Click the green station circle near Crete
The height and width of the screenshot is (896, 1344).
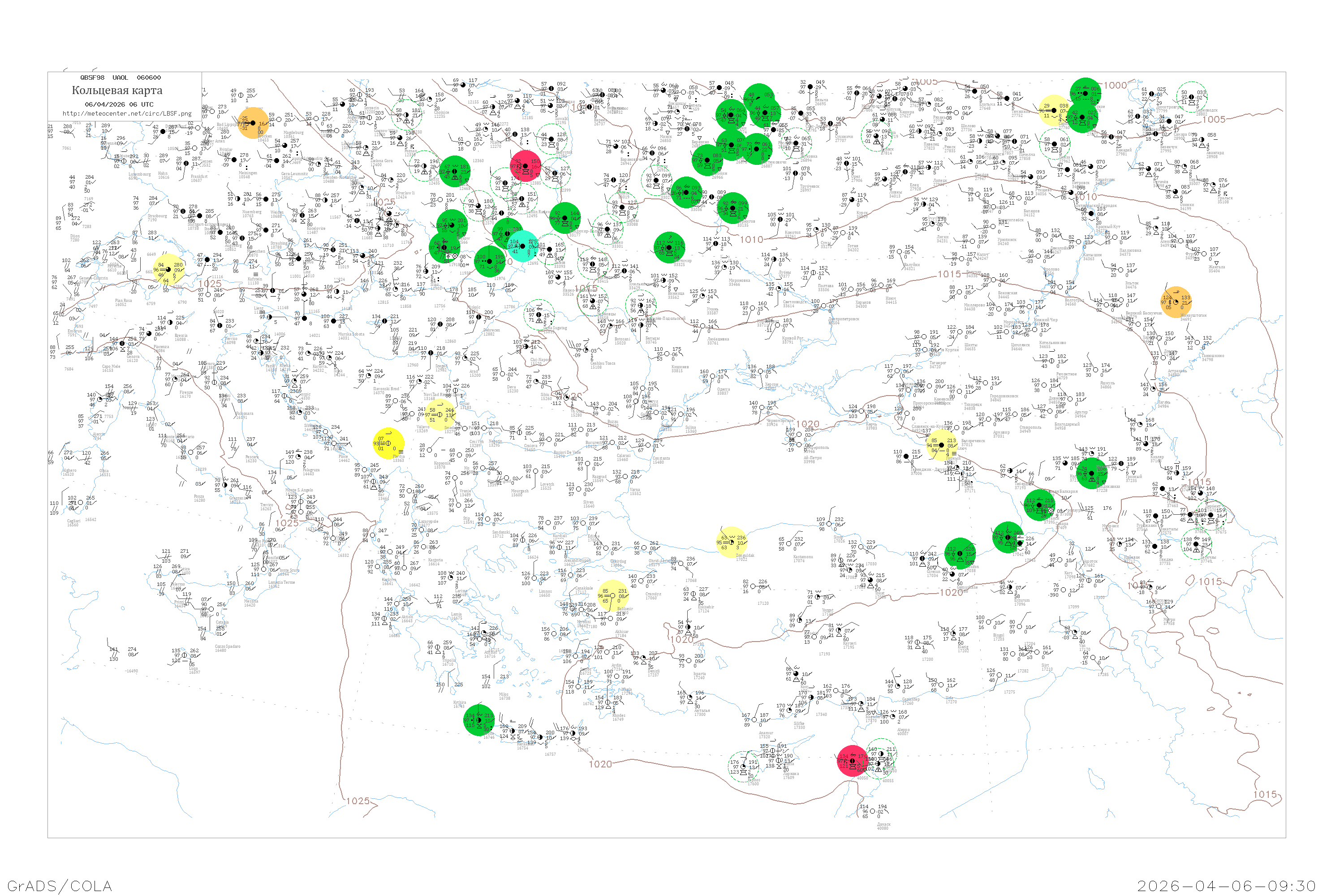coord(479,720)
